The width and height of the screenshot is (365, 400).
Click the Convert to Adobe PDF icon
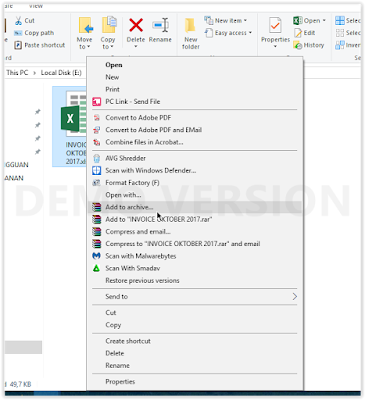[x=96, y=118]
